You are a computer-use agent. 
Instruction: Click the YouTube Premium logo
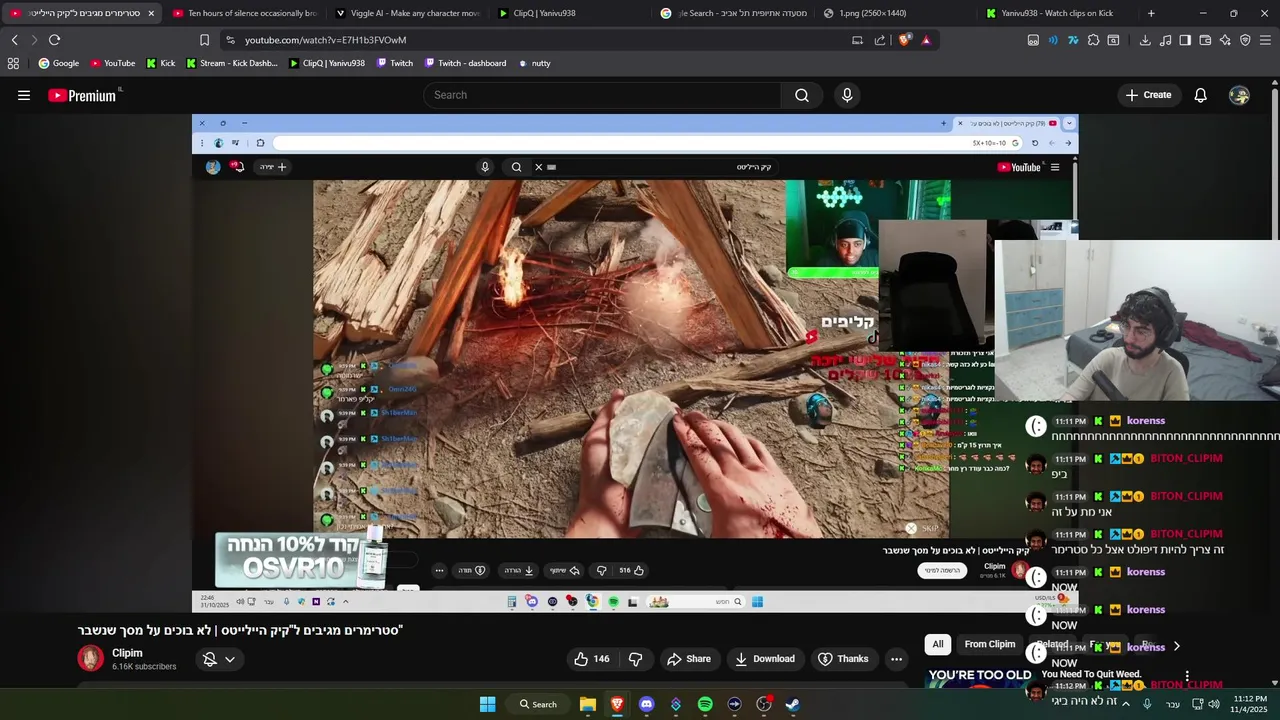point(84,95)
